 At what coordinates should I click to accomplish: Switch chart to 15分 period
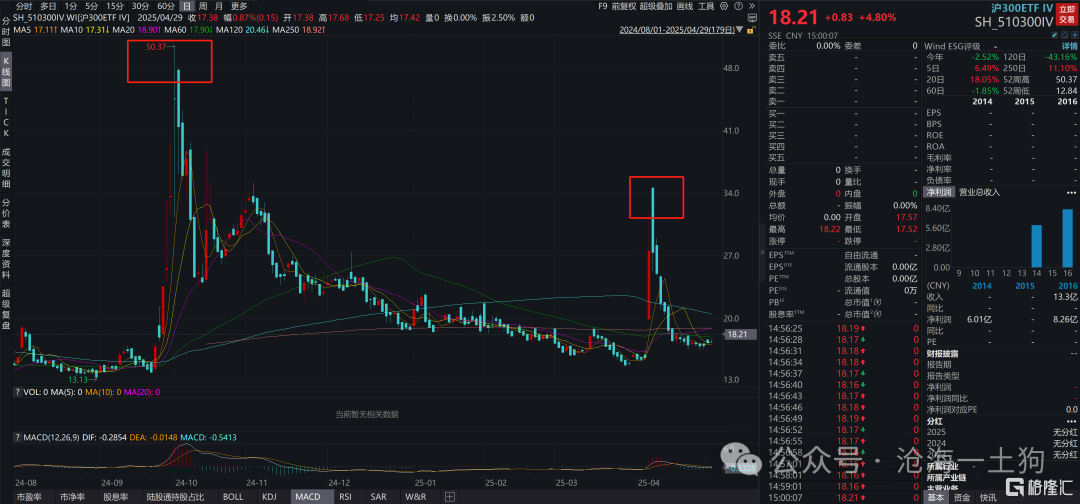(115, 6)
